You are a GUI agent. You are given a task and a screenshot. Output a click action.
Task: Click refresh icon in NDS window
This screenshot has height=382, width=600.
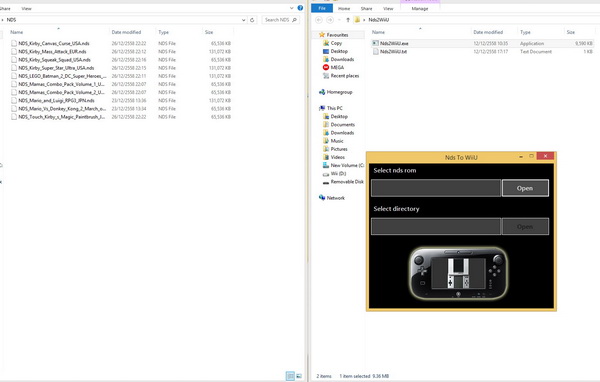[252, 20]
